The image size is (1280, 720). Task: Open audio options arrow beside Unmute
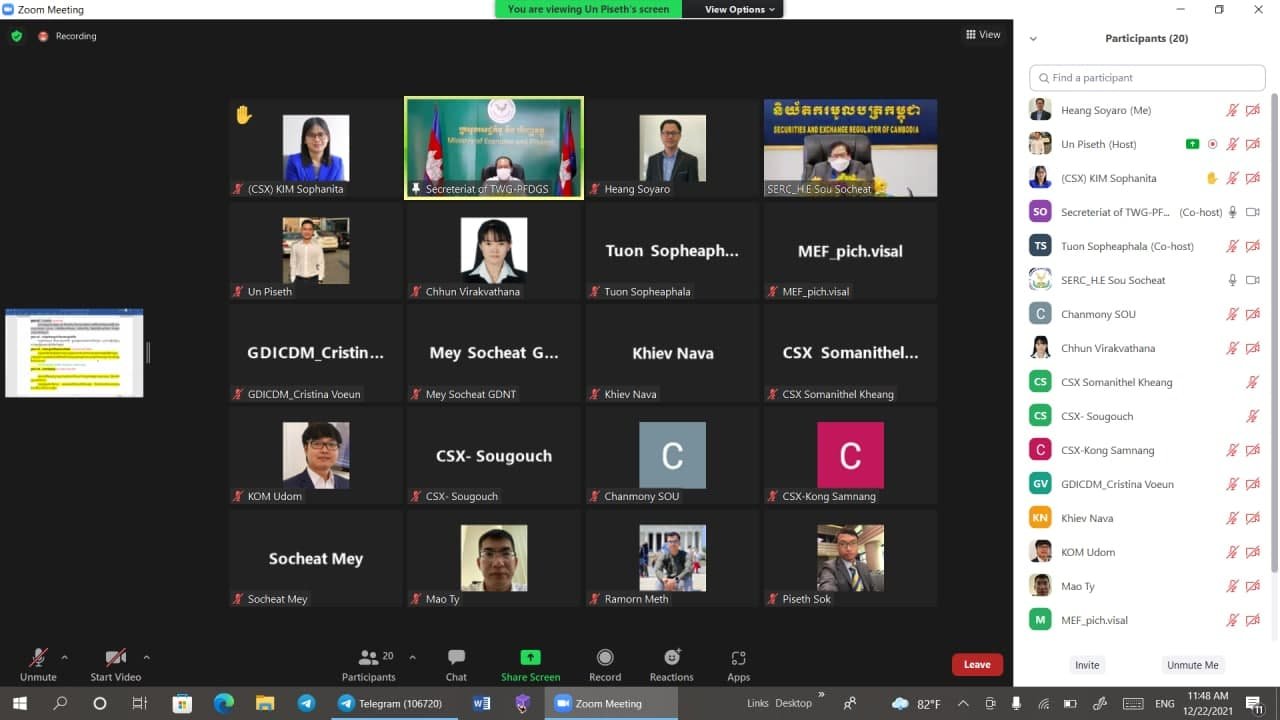click(65, 657)
